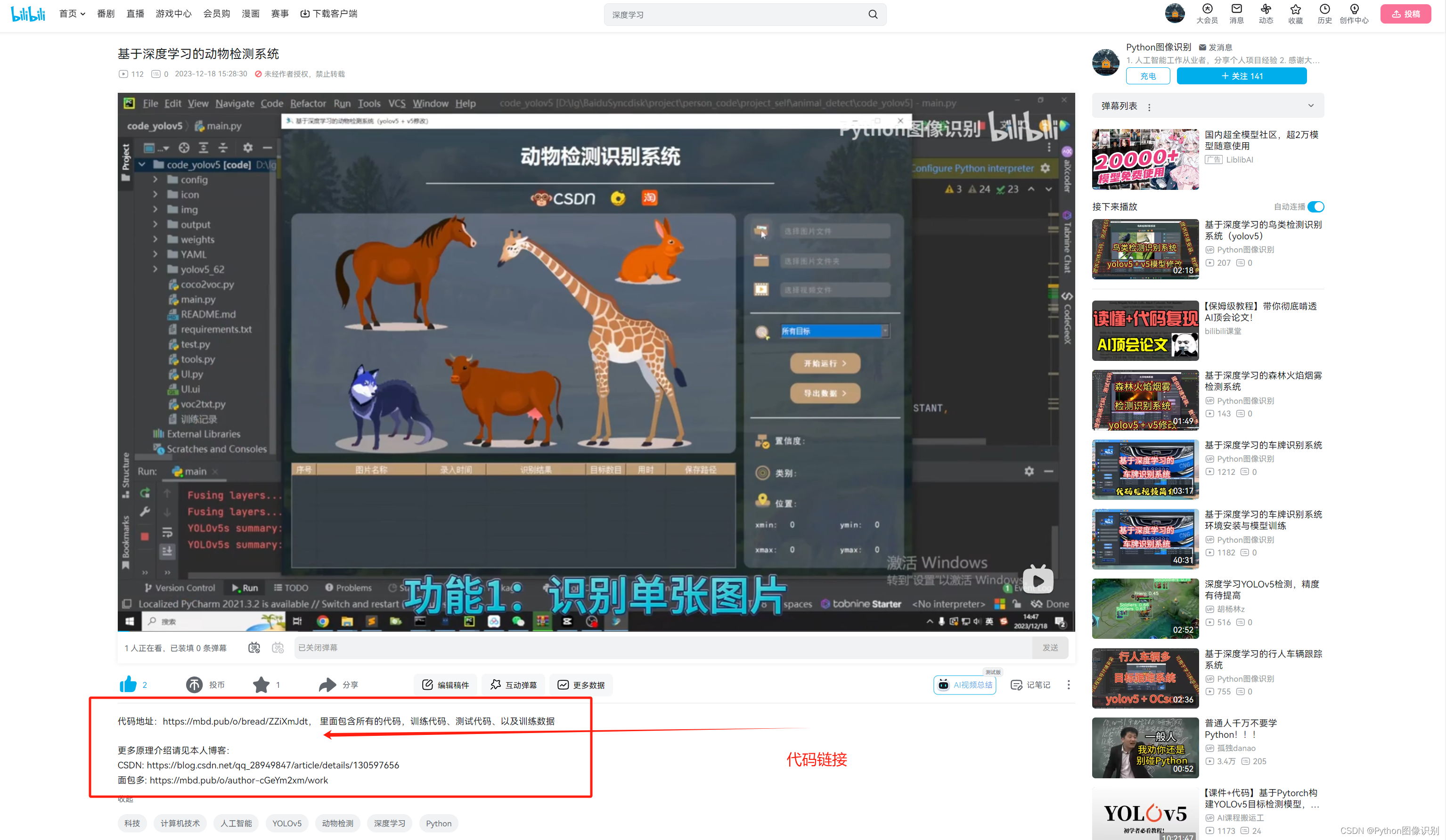Open the 动态 feed icon
Screen dimensions: 1446x840
tap(1266, 14)
